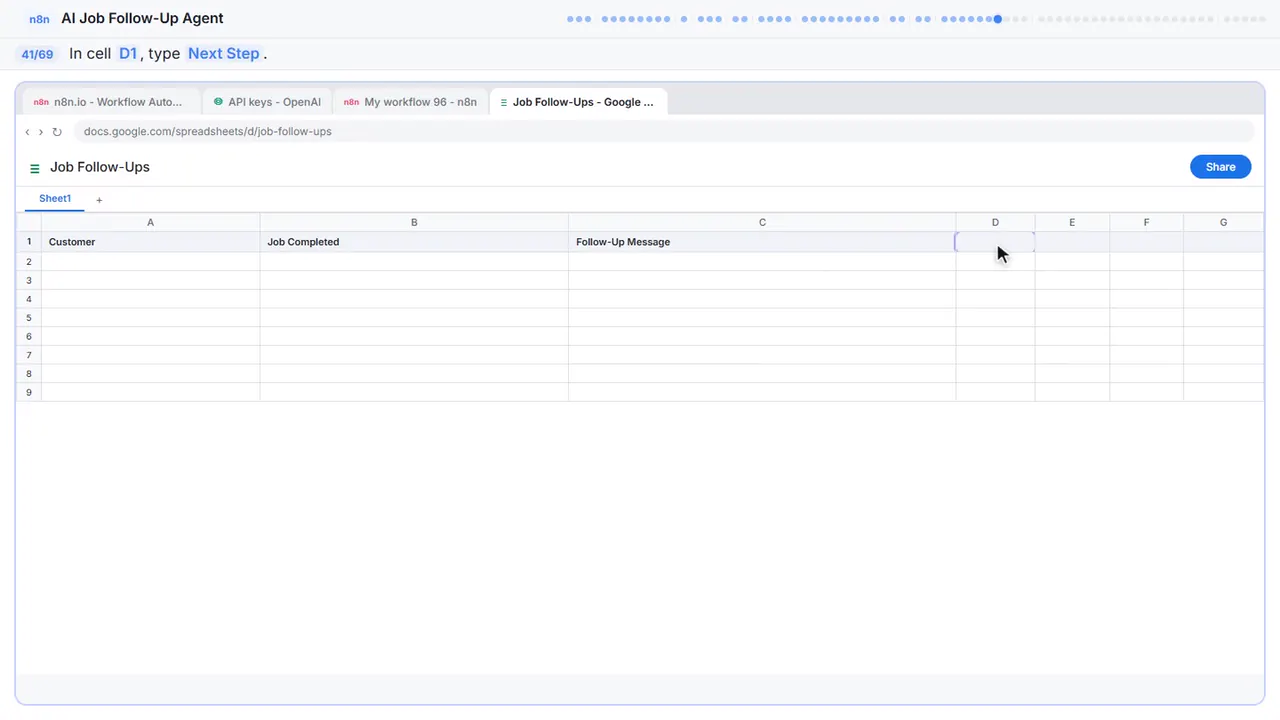The width and height of the screenshot is (1280, 720).
Task: Click the 41/69 step counter badge
Action: (x=37, y=54)
